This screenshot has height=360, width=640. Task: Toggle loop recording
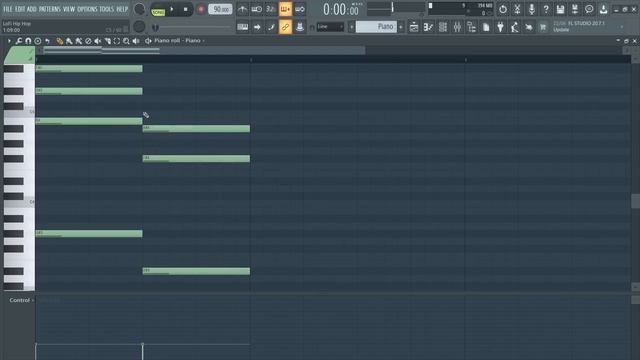[300, 9]
